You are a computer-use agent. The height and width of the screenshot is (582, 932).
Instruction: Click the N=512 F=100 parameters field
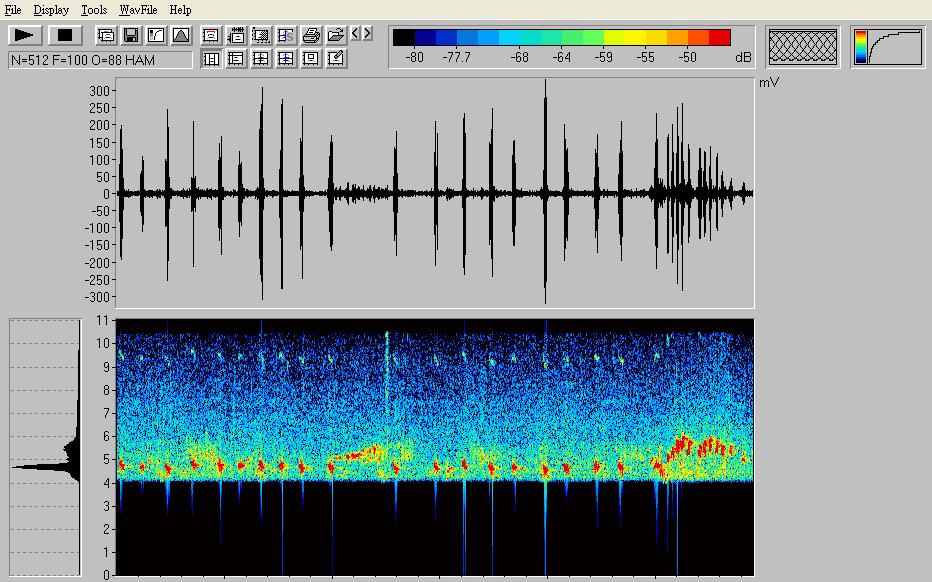tap(100, 60)
